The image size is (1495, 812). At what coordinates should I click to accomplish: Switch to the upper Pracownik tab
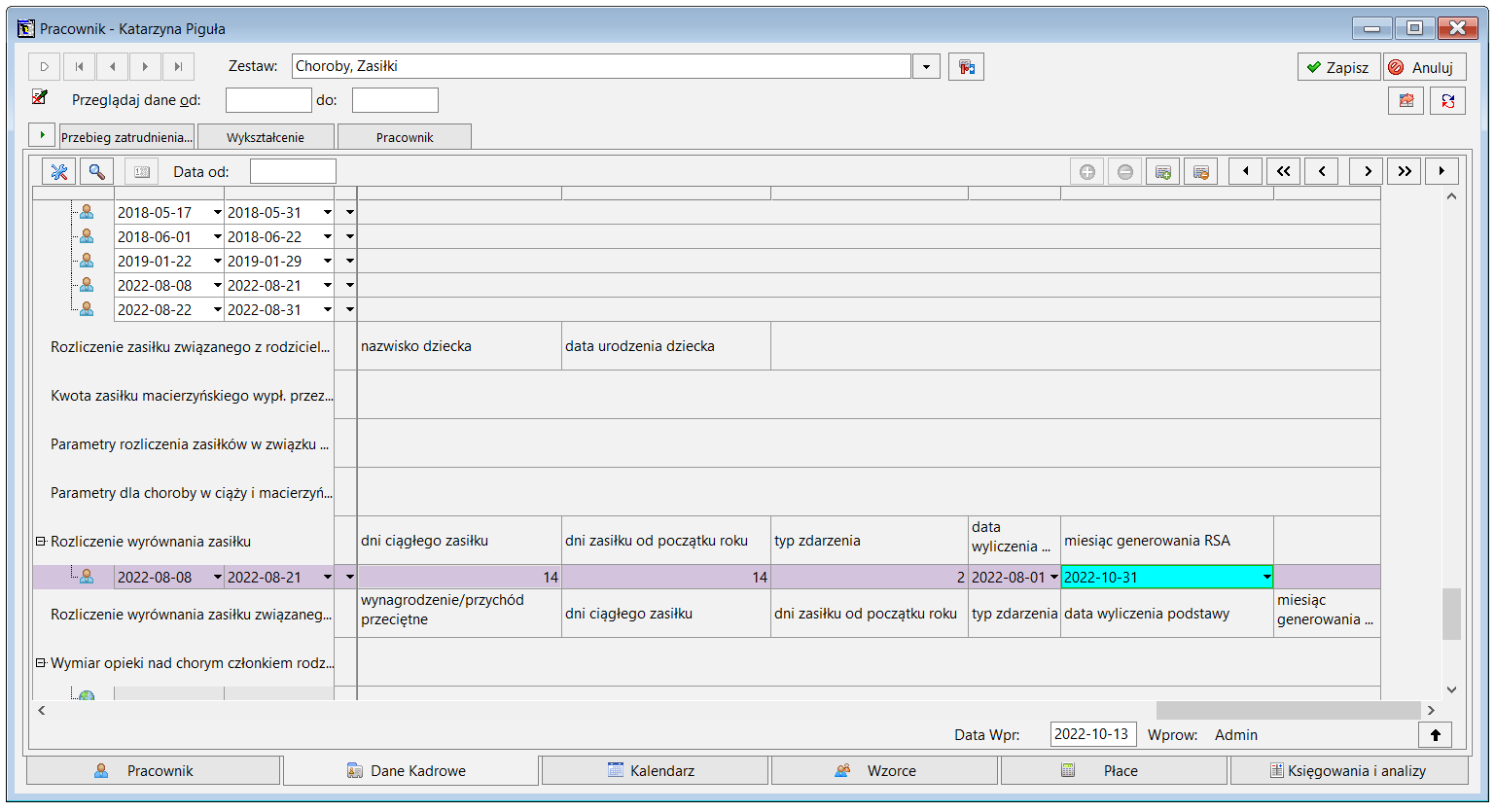(x=405, y=137)
